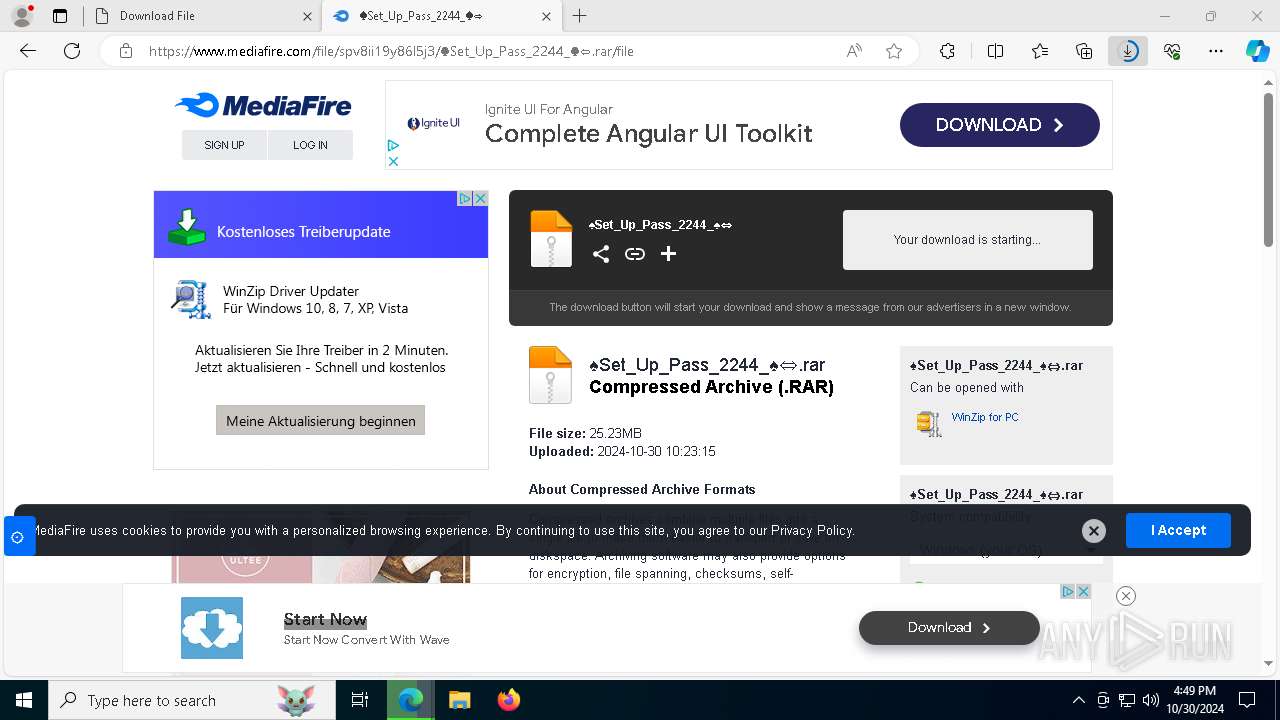Open the Copilot sidebar icon
This screenshot has width=1280, height=720.
pyautogui.click(x=1257, y=51)
